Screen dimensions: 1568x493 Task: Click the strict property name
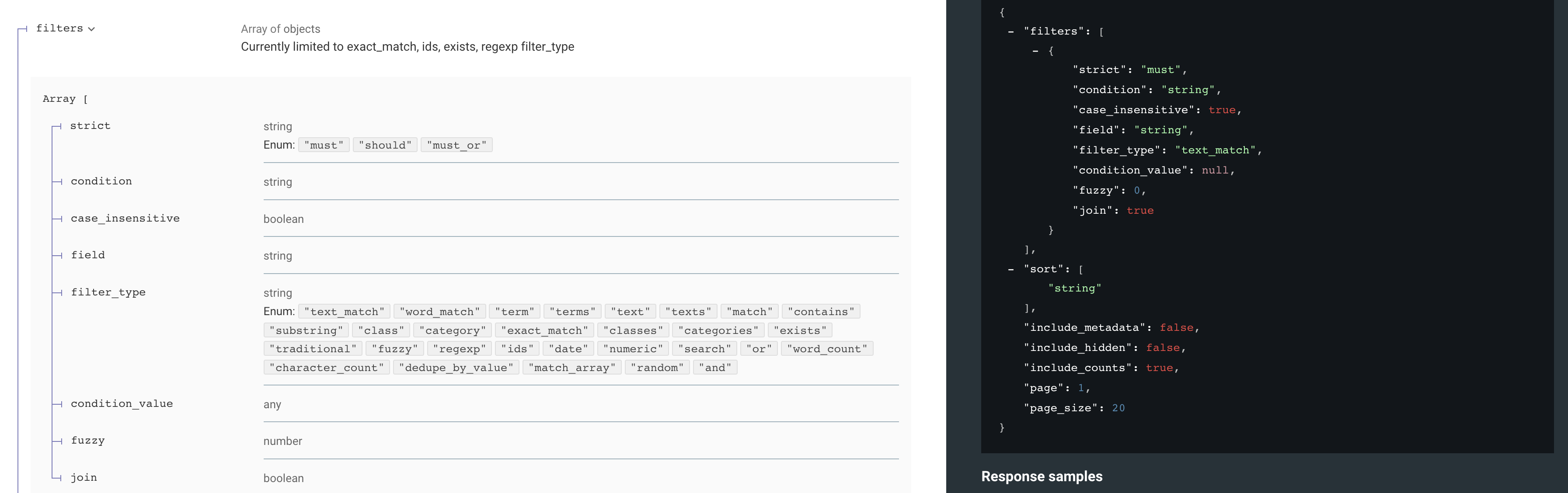(x=90, y=125)
